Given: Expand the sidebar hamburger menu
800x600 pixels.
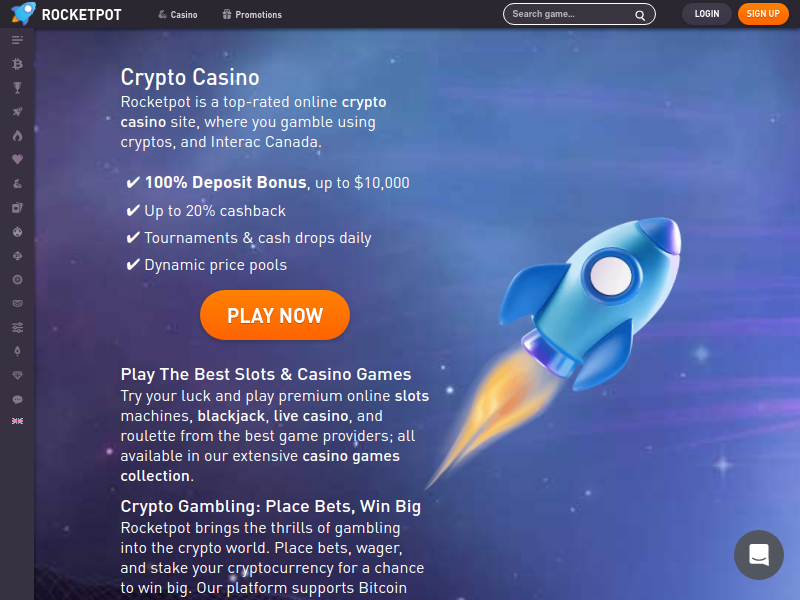Looking at the screenshot, I should (x=17, y=40).
